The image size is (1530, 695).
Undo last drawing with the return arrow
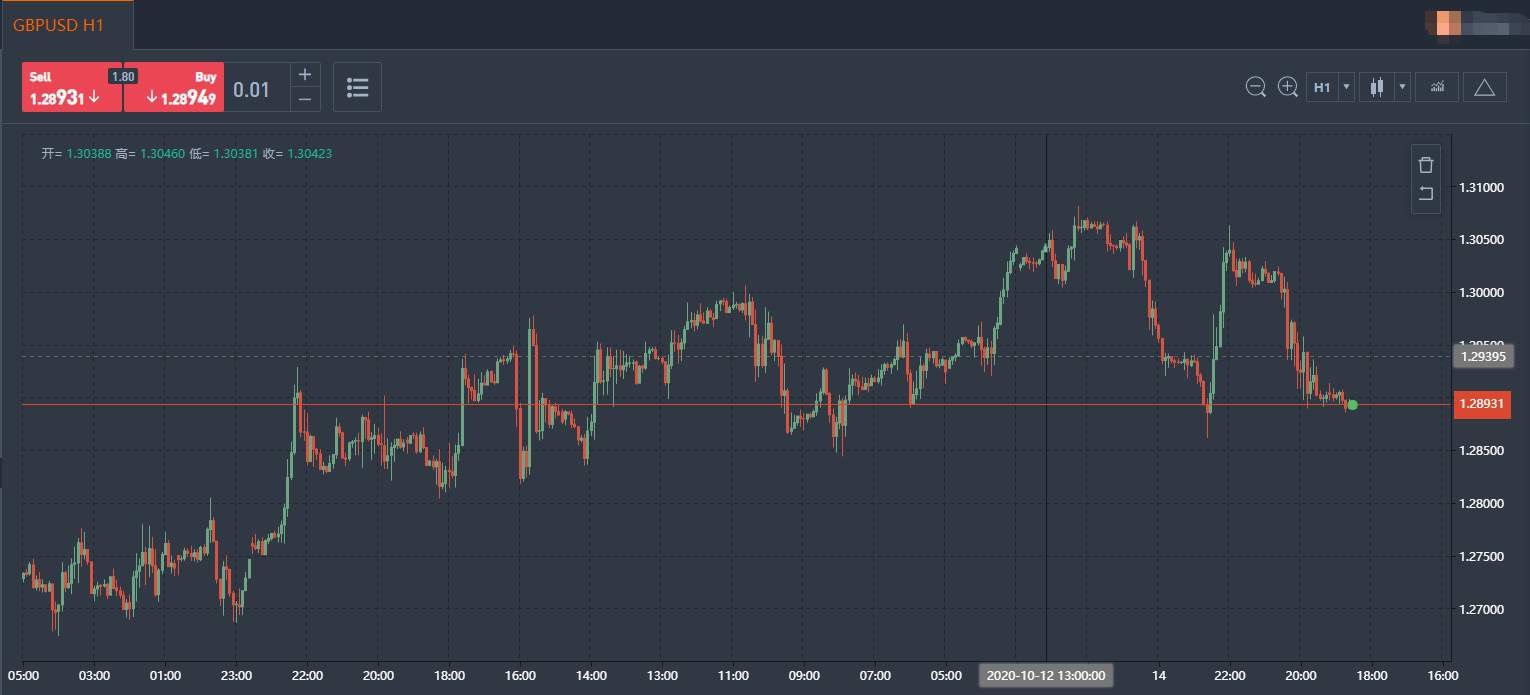coord(1426,194)
